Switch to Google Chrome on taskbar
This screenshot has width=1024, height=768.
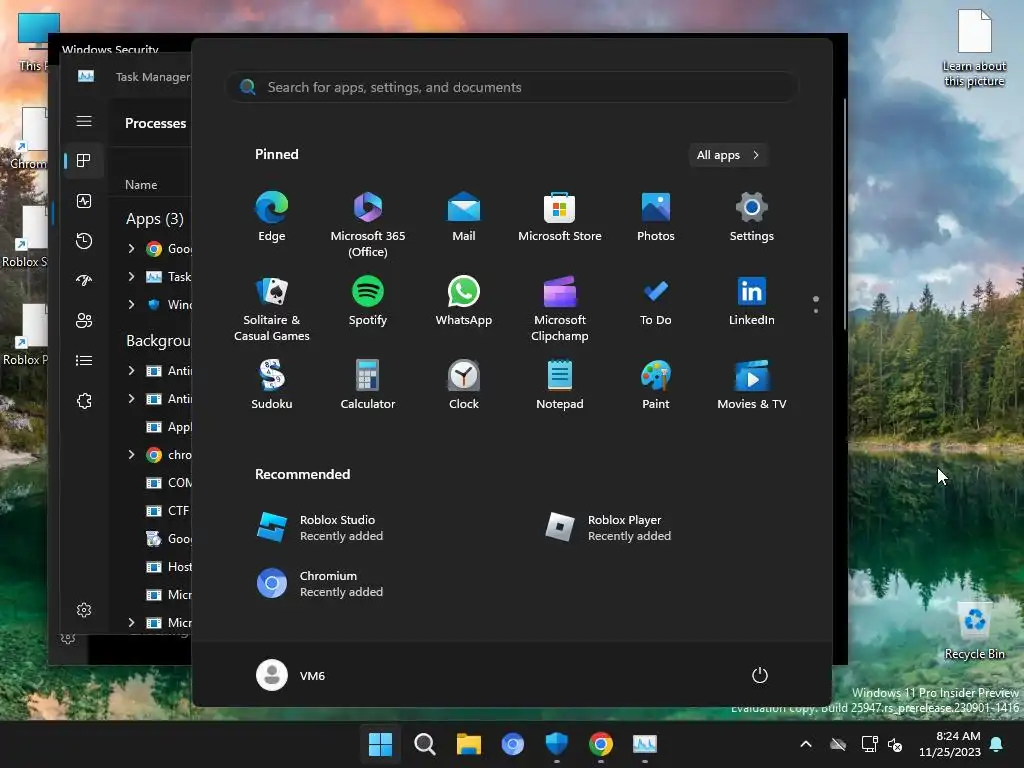[x=601, y=744]
